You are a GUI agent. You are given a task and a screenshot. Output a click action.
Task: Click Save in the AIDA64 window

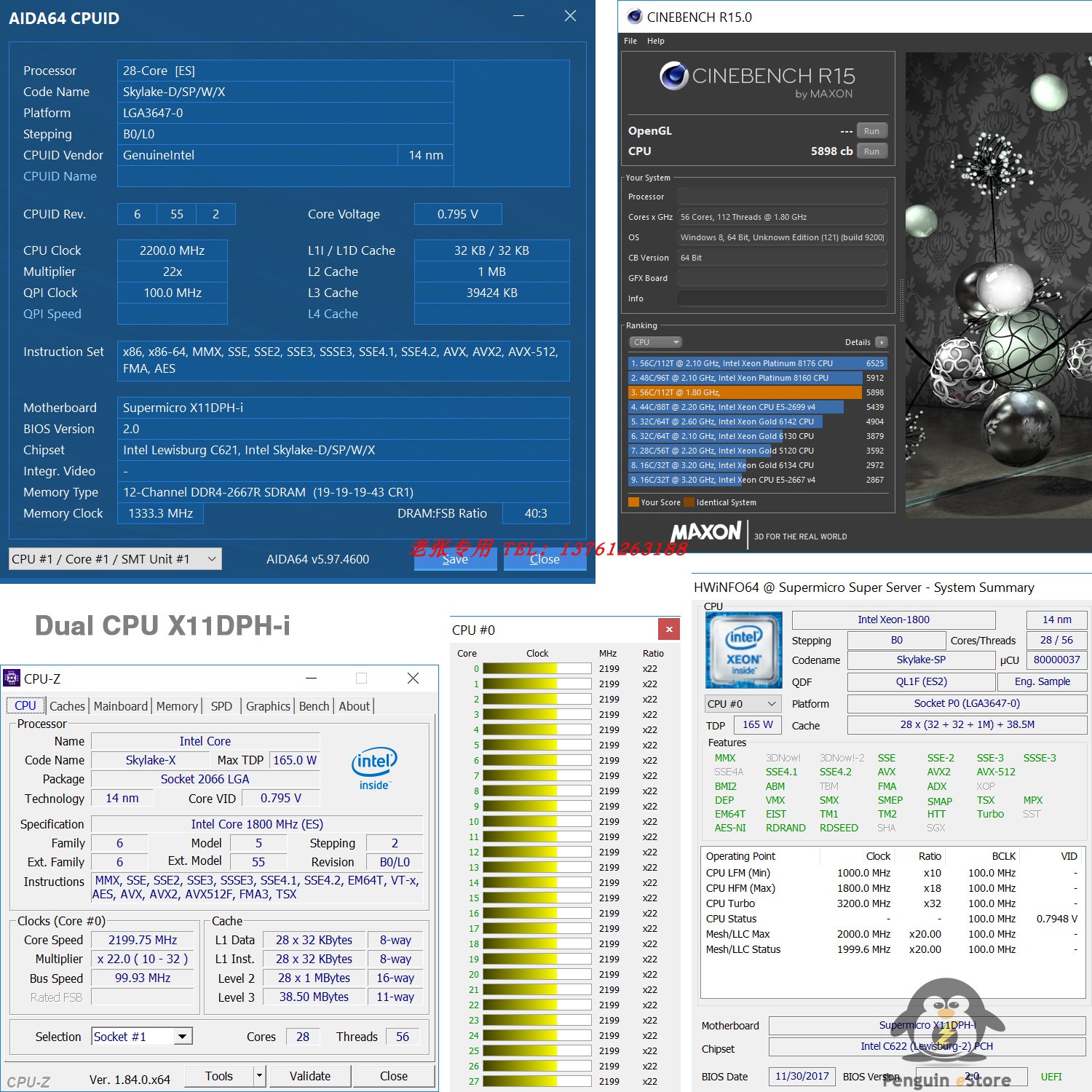(x=454, y=559)
